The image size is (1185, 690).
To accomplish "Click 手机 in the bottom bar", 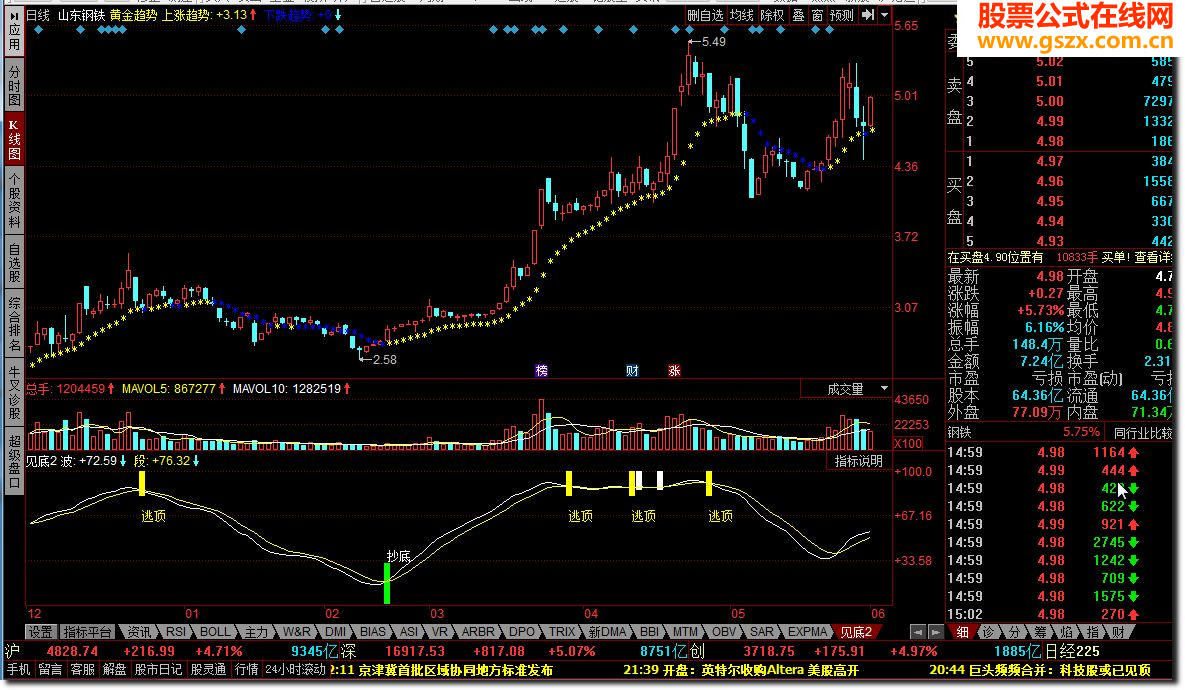I will click(18, 670).
